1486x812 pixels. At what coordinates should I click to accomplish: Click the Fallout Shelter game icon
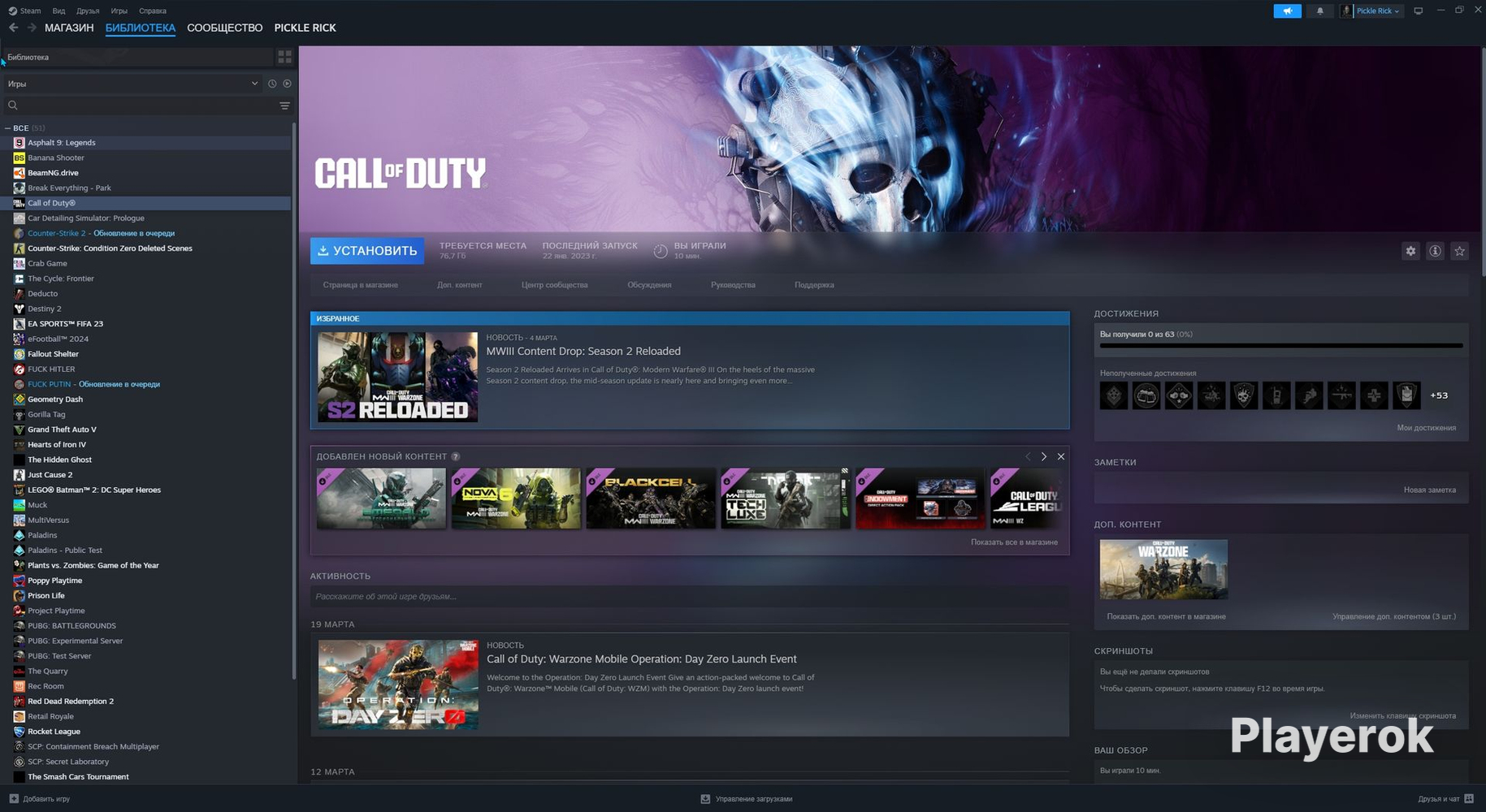19,354
